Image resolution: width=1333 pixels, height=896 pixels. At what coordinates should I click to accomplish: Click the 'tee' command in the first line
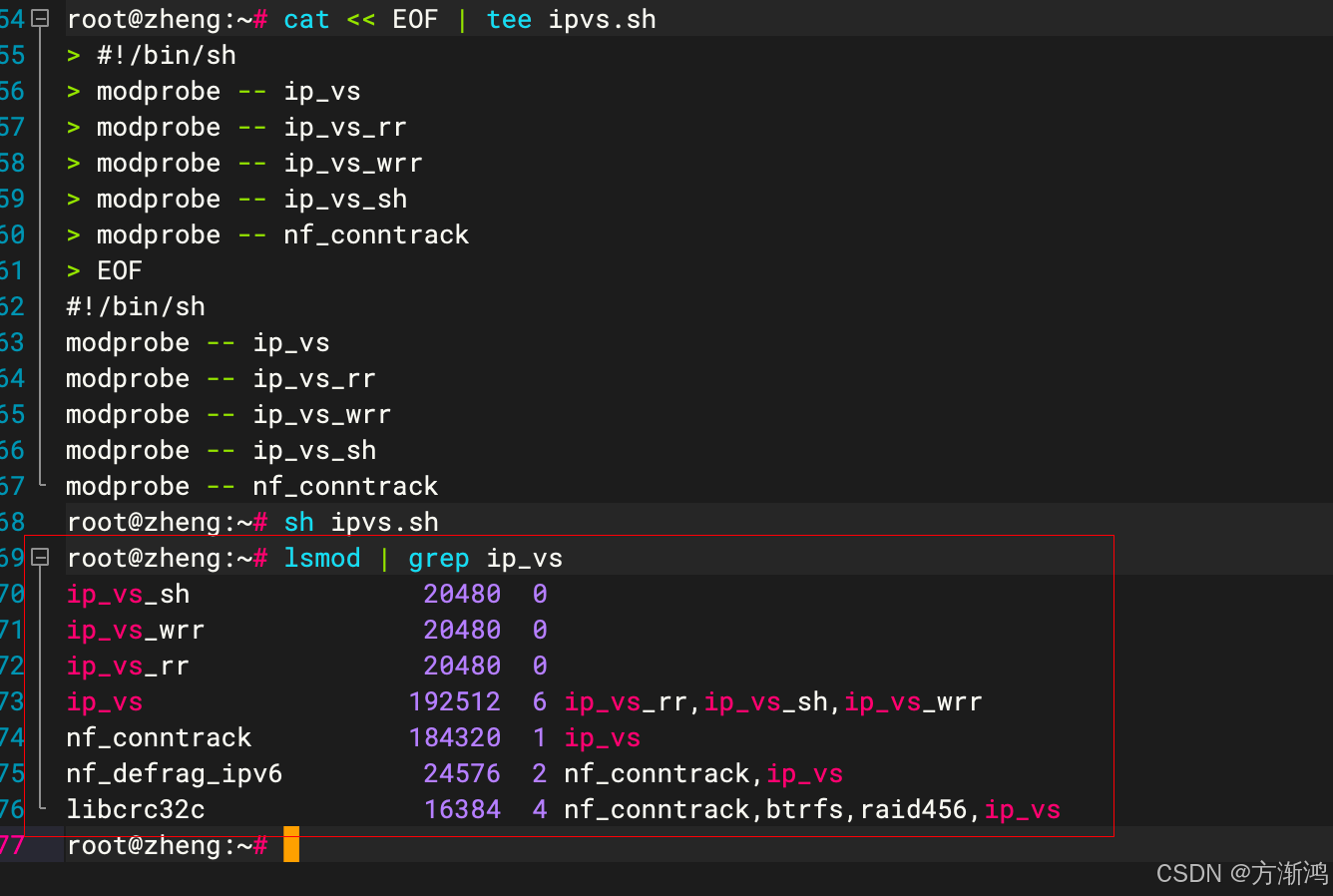[508, 19]
